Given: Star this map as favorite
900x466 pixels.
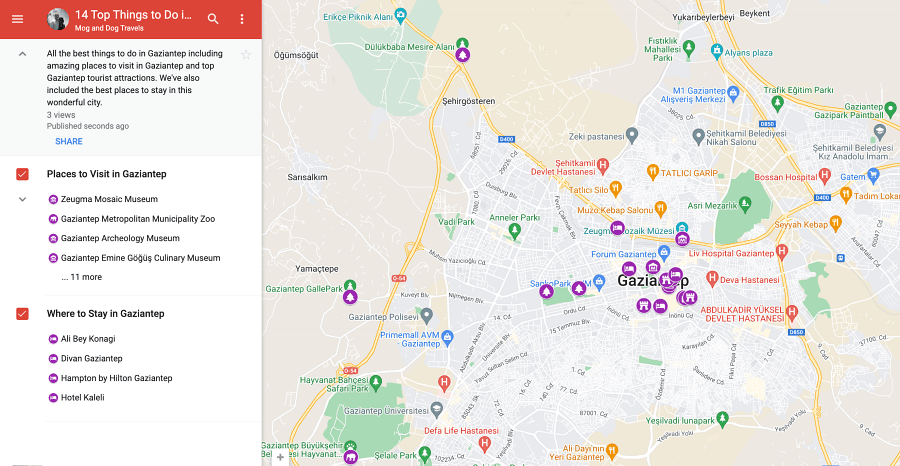Looking at the screenshot, I should tap(246, 55).
